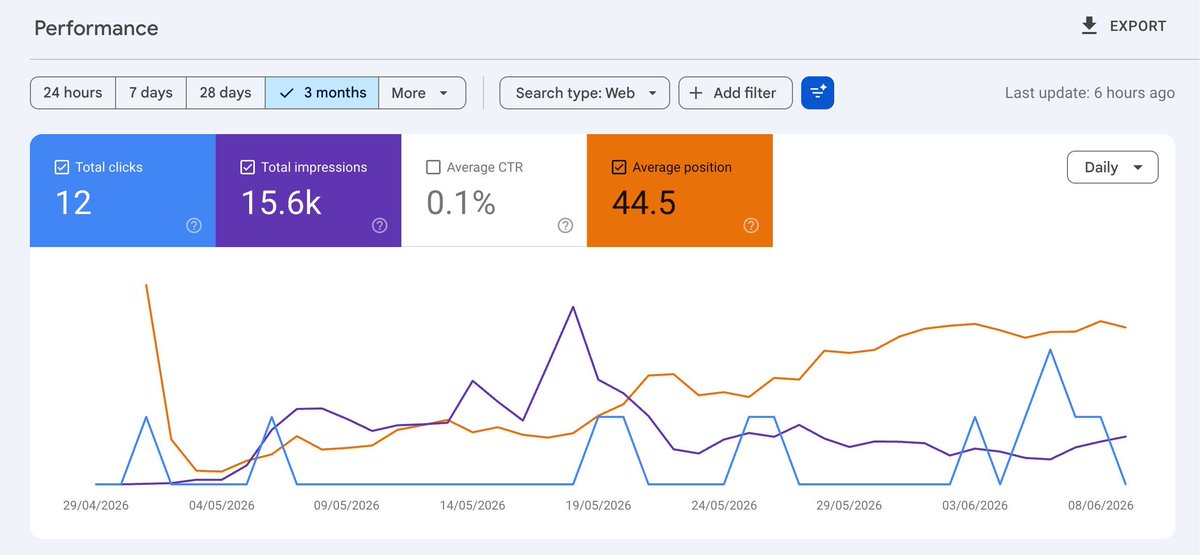The width and height of the screenshot is (1200, 555).
Task: Click the 29/04/2026 axis date label
Action: pos(96,506)
